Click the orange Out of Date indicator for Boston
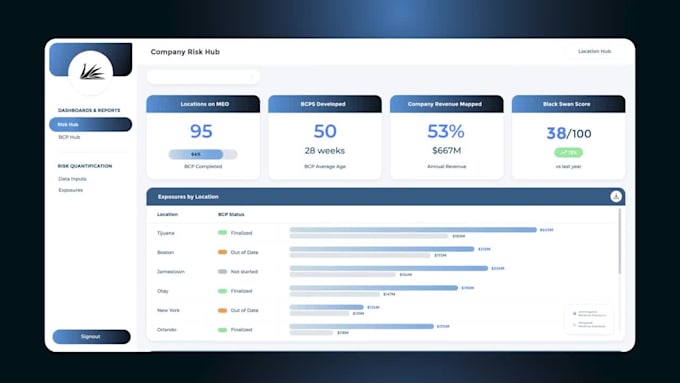 (x=222, y=252)
